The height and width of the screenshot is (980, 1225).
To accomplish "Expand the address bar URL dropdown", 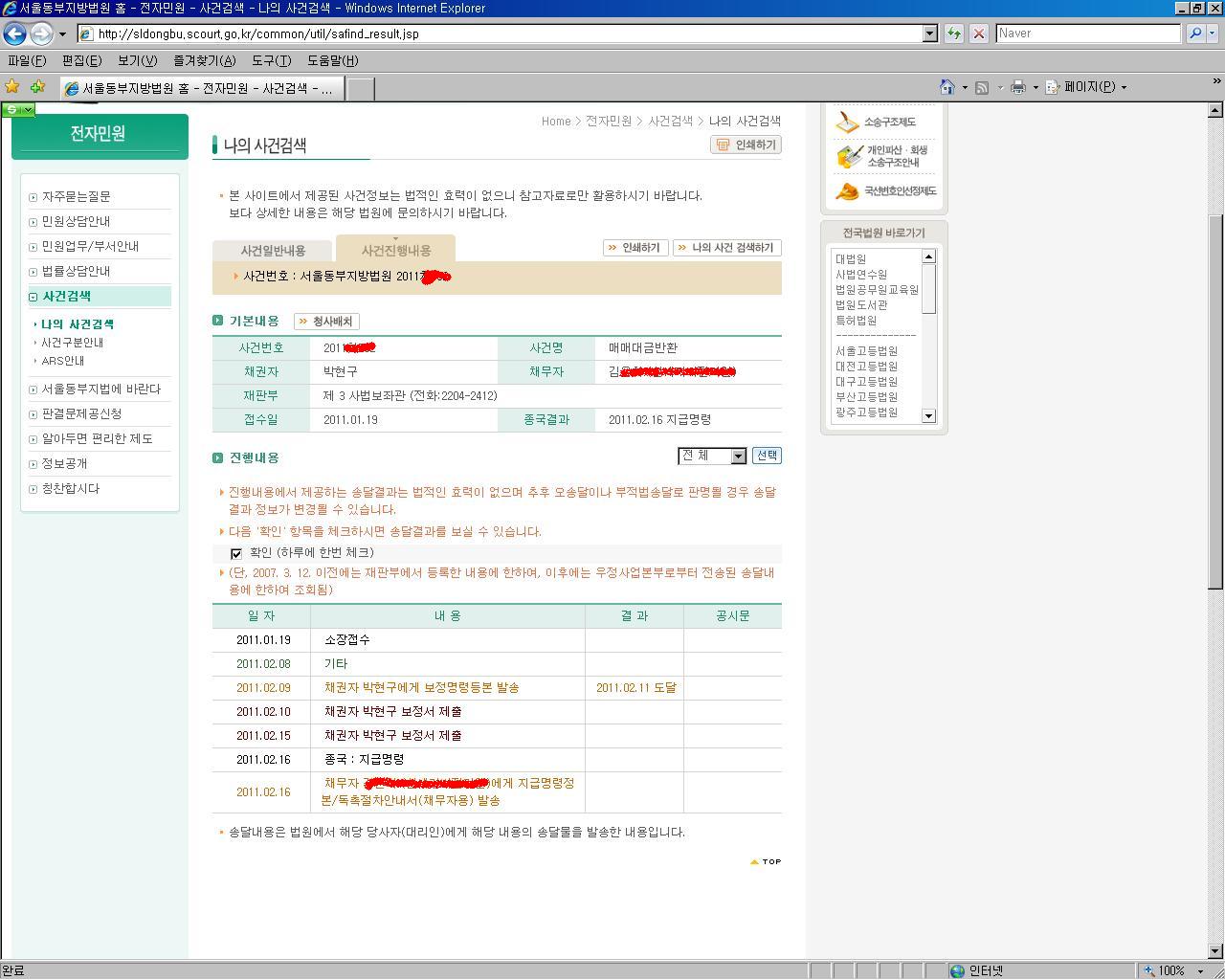I will pyautogui.click(x=929, y=33).
